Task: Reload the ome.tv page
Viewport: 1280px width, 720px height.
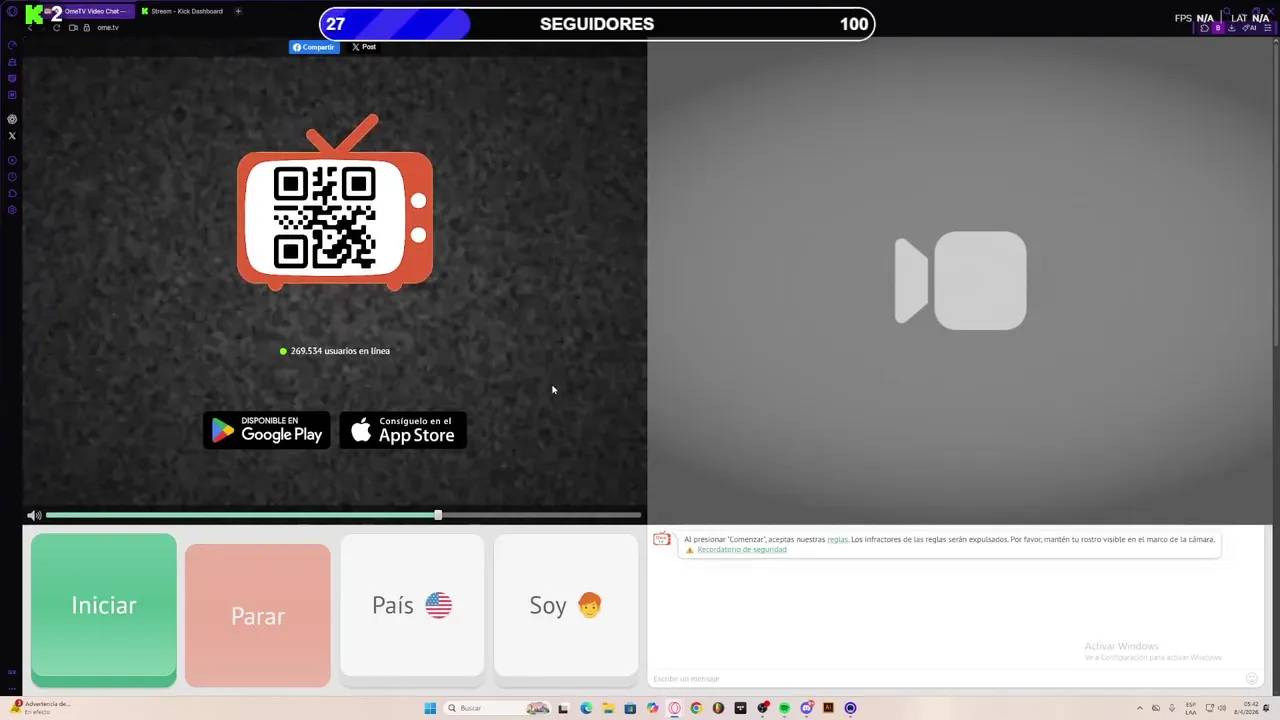Action: (56, 28)
